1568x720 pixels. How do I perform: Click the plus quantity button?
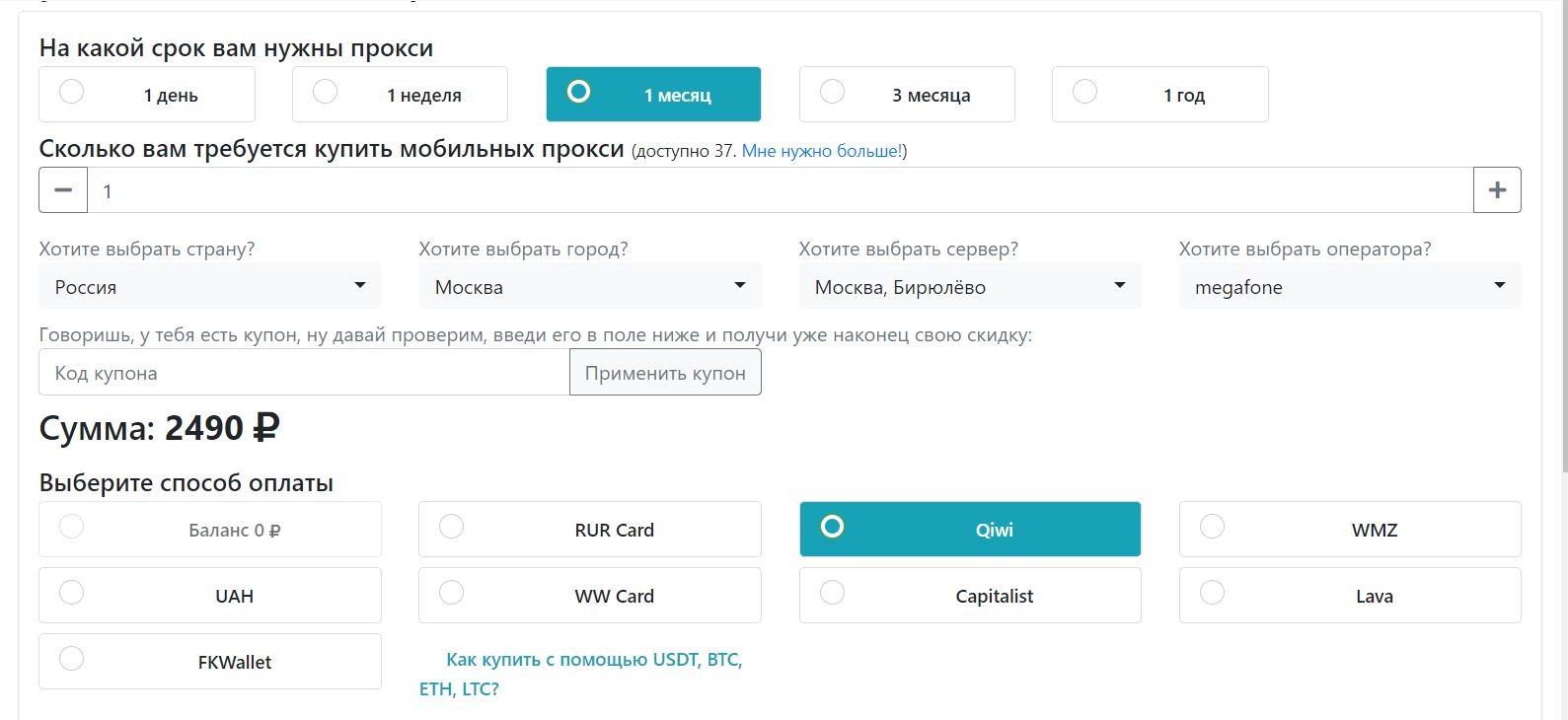(1497, 190)
